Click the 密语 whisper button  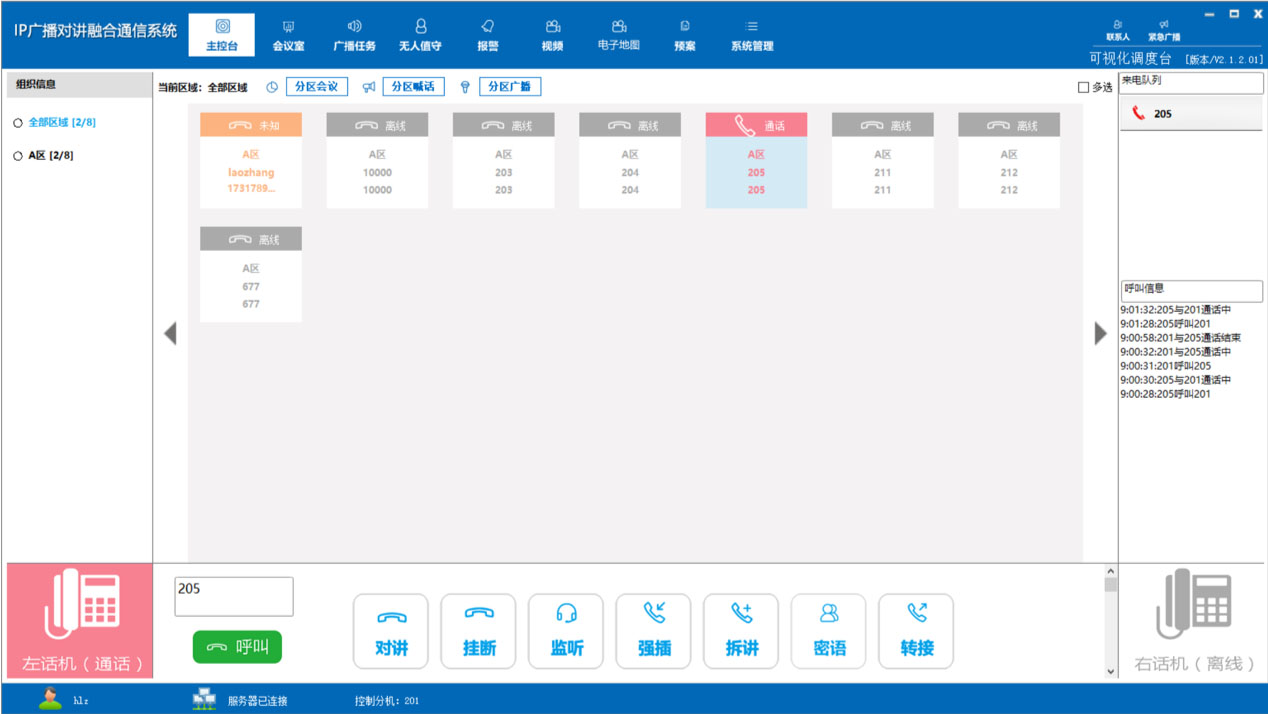click(829, 631)
